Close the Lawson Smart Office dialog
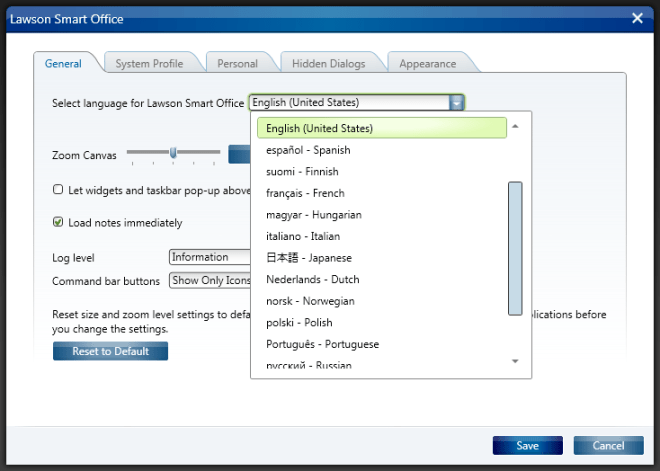Image resolution: width=660 pixels, height=471 pixels. point(637,17)
